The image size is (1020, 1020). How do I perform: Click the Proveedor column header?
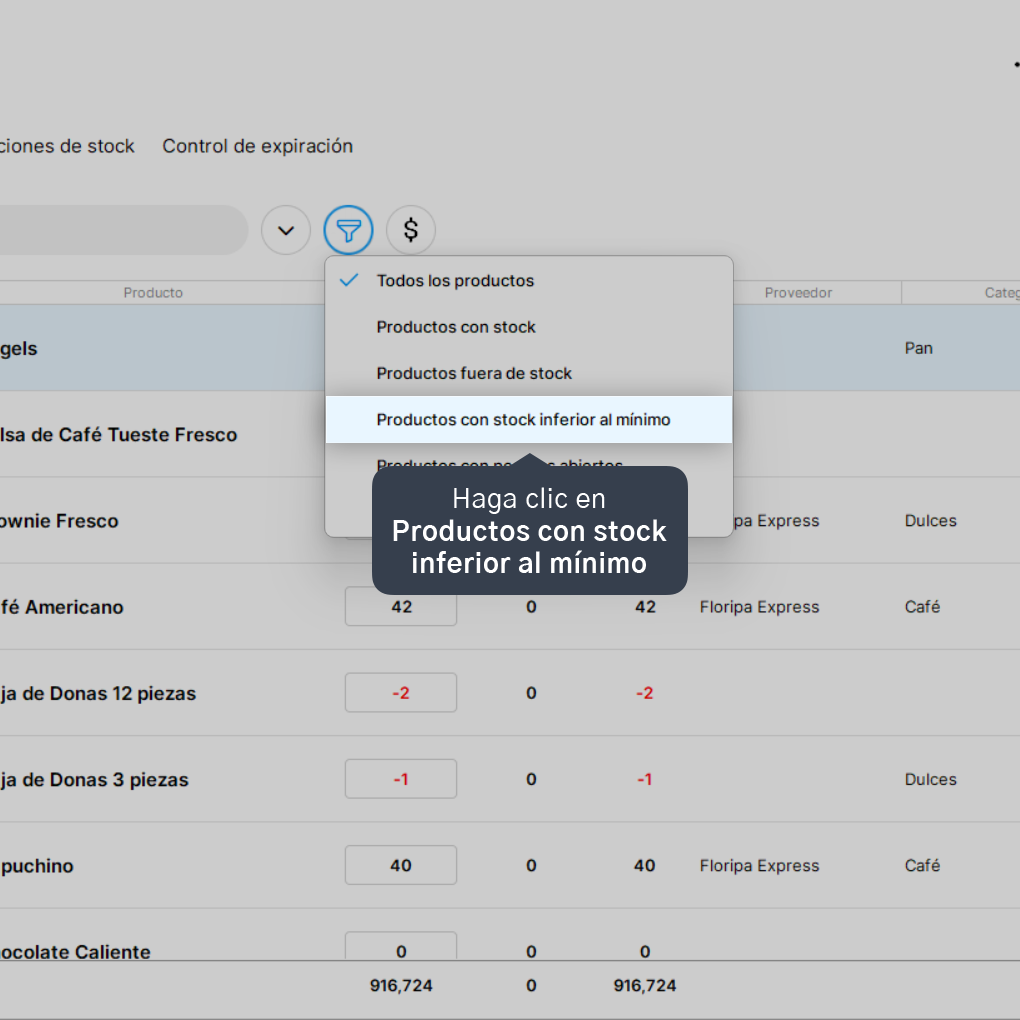coord(798,293)
